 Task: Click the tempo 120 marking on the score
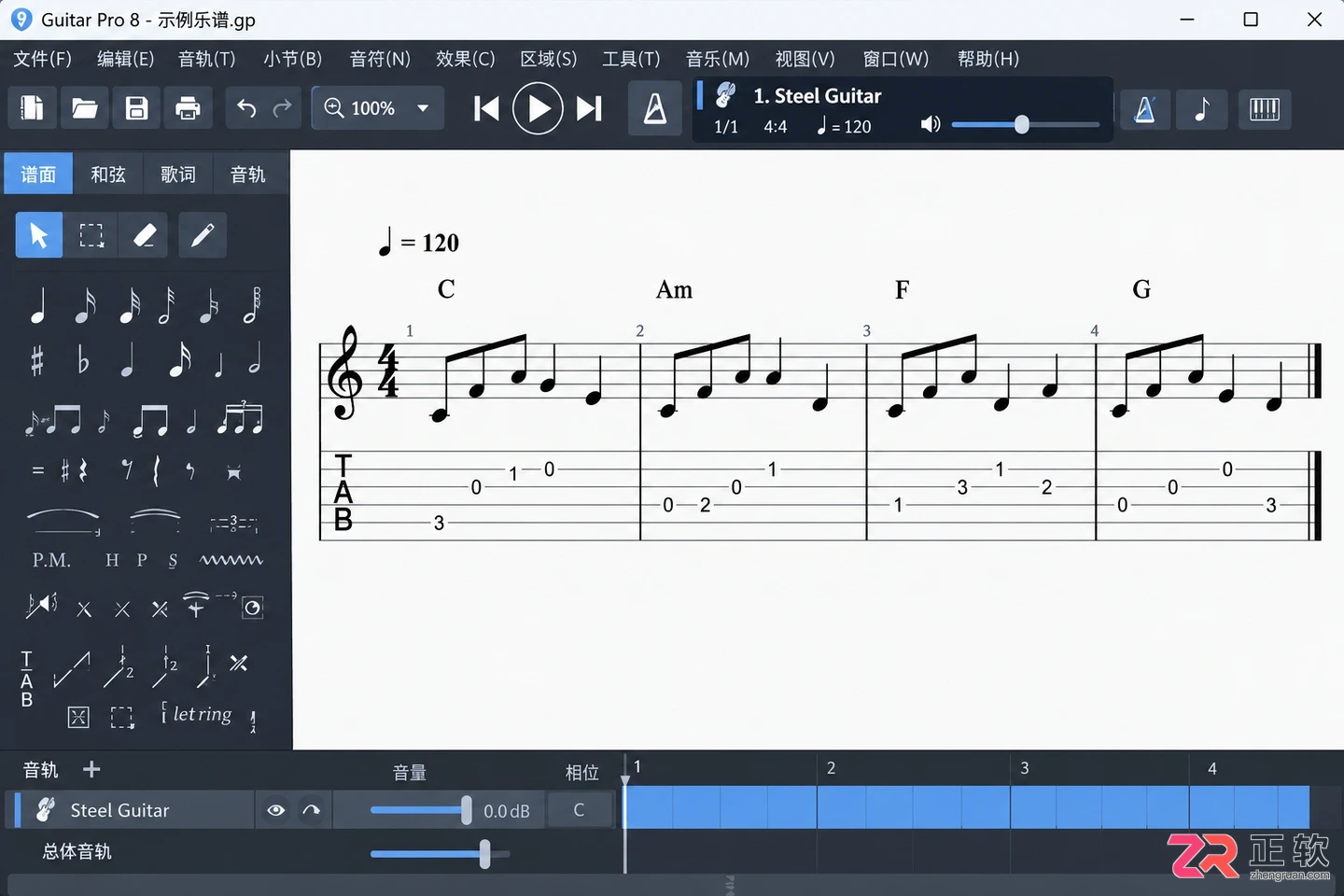tap(418, 242)
